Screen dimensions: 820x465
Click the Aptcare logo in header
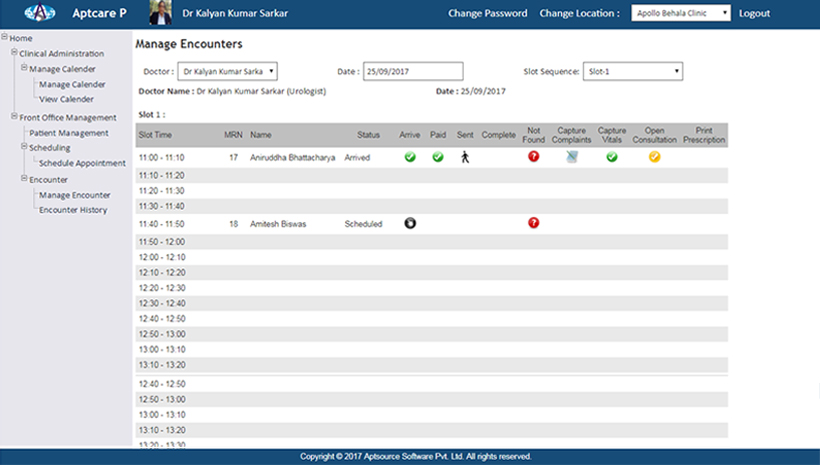tap(39, 14)
